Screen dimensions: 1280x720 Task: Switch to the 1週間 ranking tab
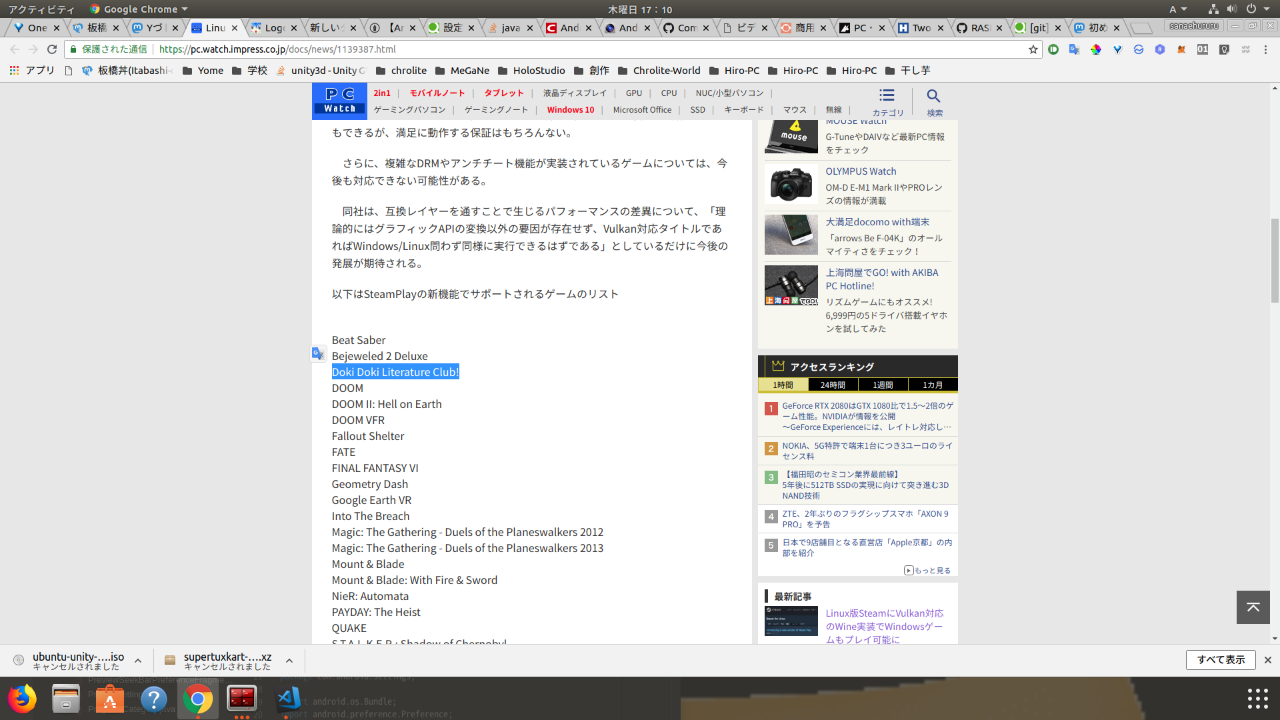click(x=883, y=385)
